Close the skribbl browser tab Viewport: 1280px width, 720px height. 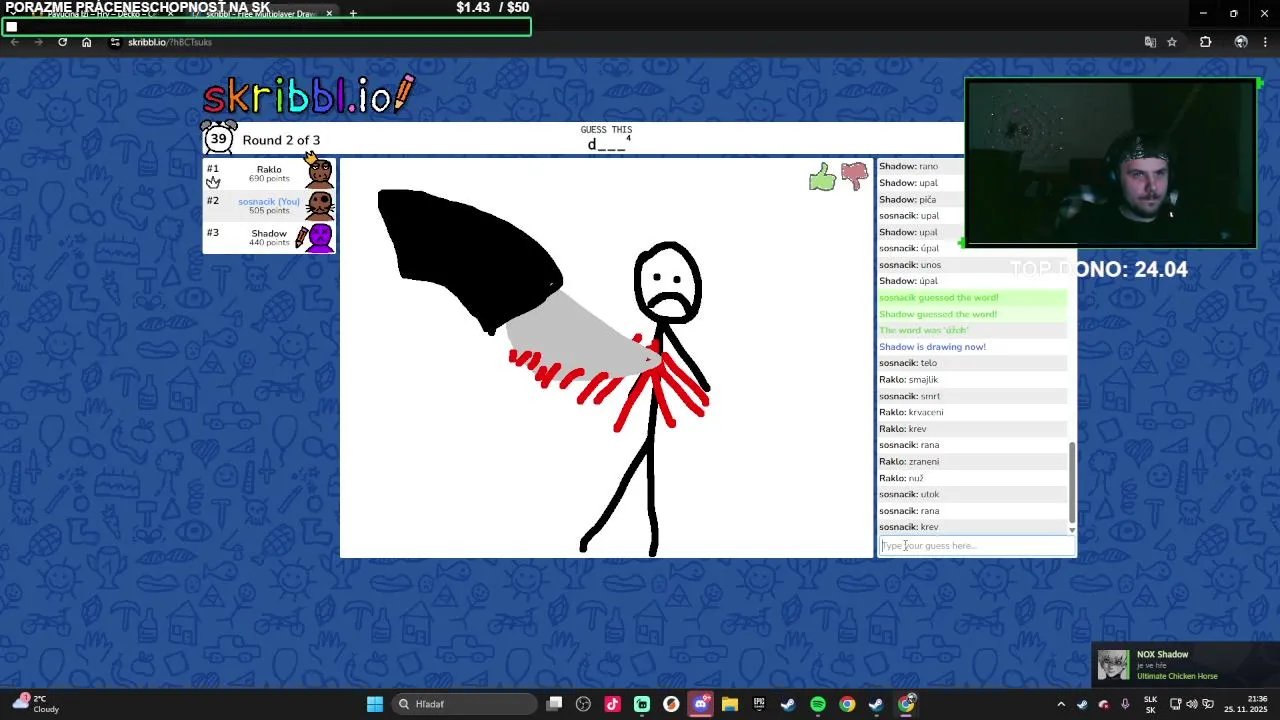[329, 14]
